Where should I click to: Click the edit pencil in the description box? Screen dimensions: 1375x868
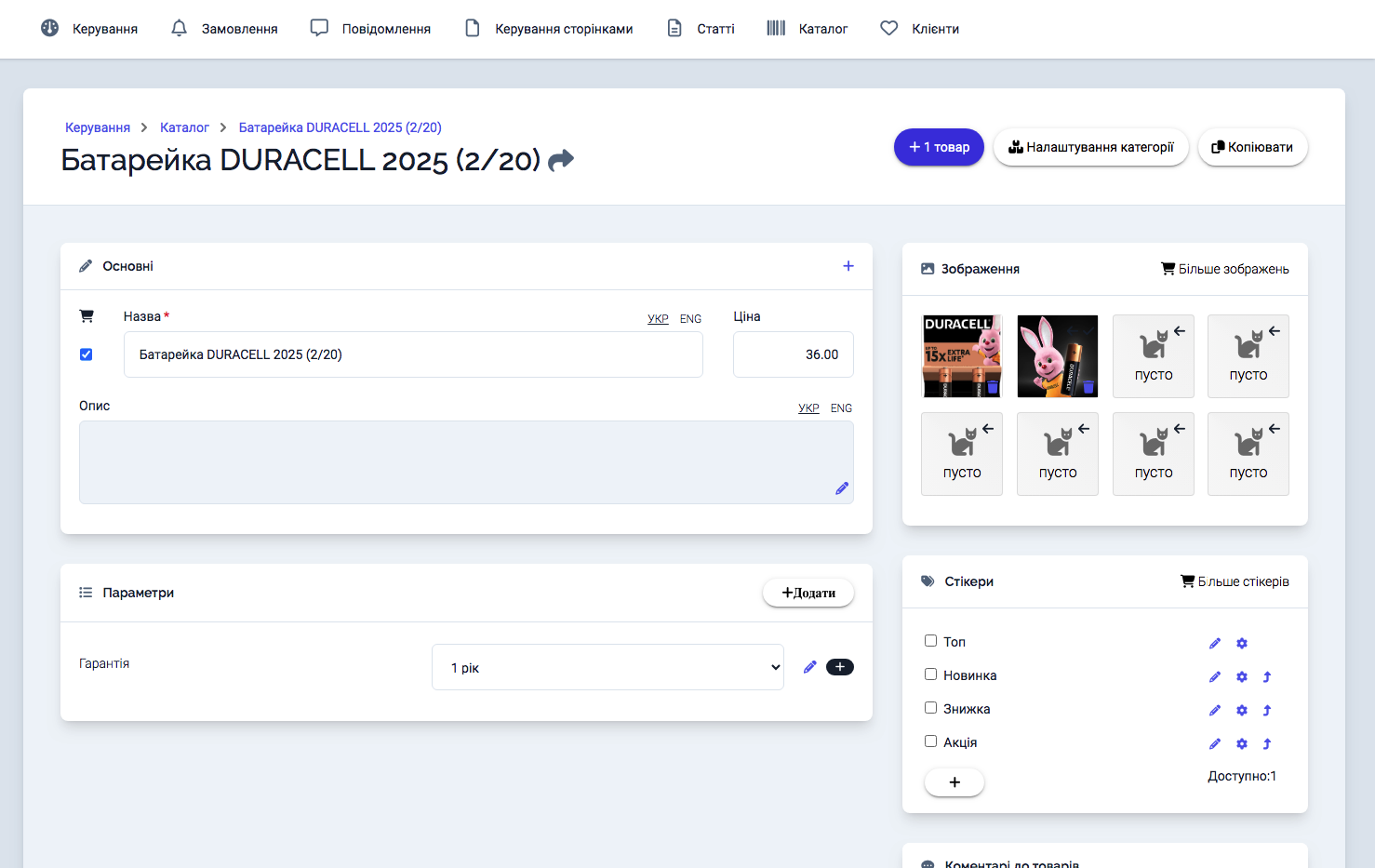[842, 488]
